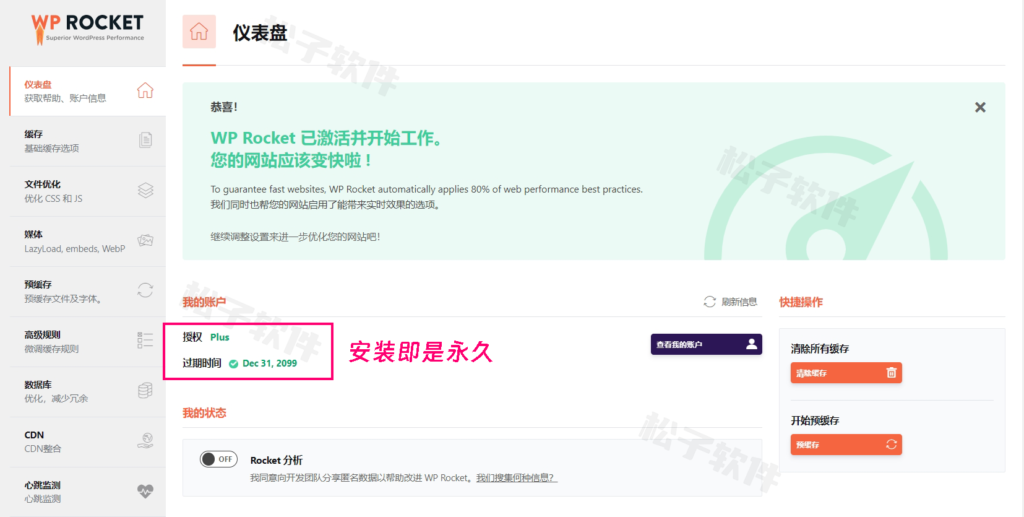Click the refresh icon on 预缓存 button
This screenshot has height=517, width=1024.
tap(891, 445)
